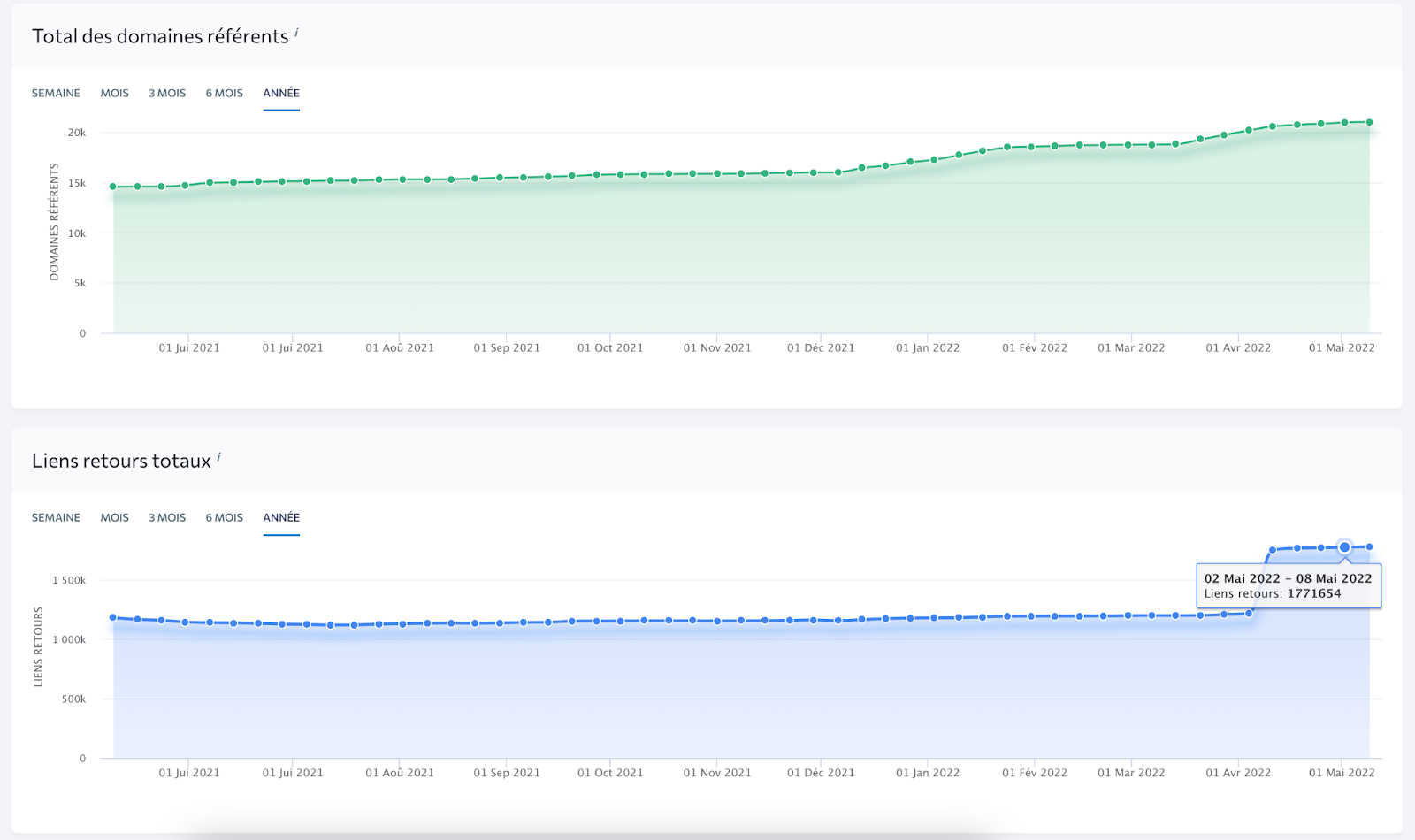Click 01 Déc 2021 label in domains chart
Image resolution: width=1415 pixels, height=840 pixels.
tap(821, 347)
